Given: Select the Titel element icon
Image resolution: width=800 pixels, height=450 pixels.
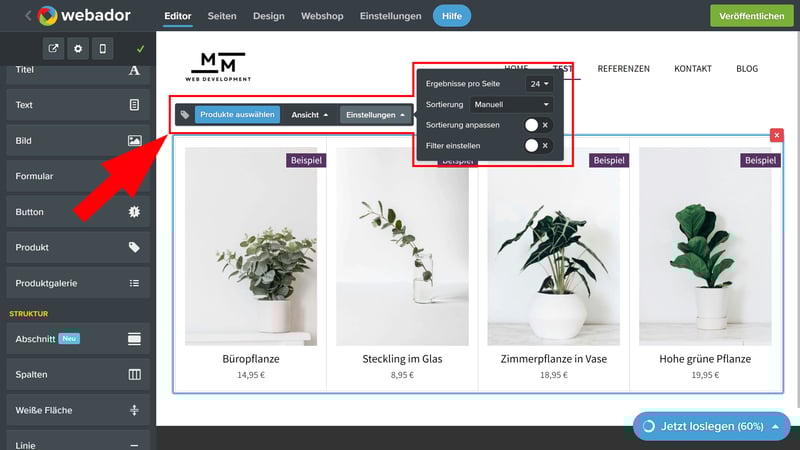Looking at the screenshot, I should 134,70.
